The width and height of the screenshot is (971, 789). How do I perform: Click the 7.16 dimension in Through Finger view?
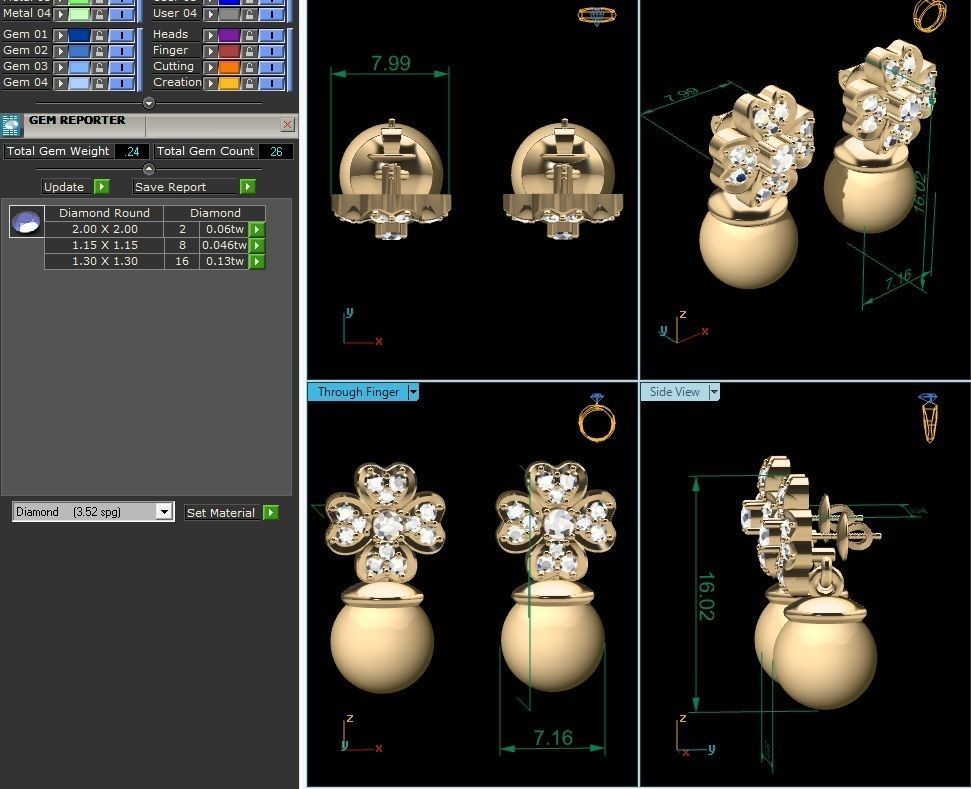tap(553, 738)
